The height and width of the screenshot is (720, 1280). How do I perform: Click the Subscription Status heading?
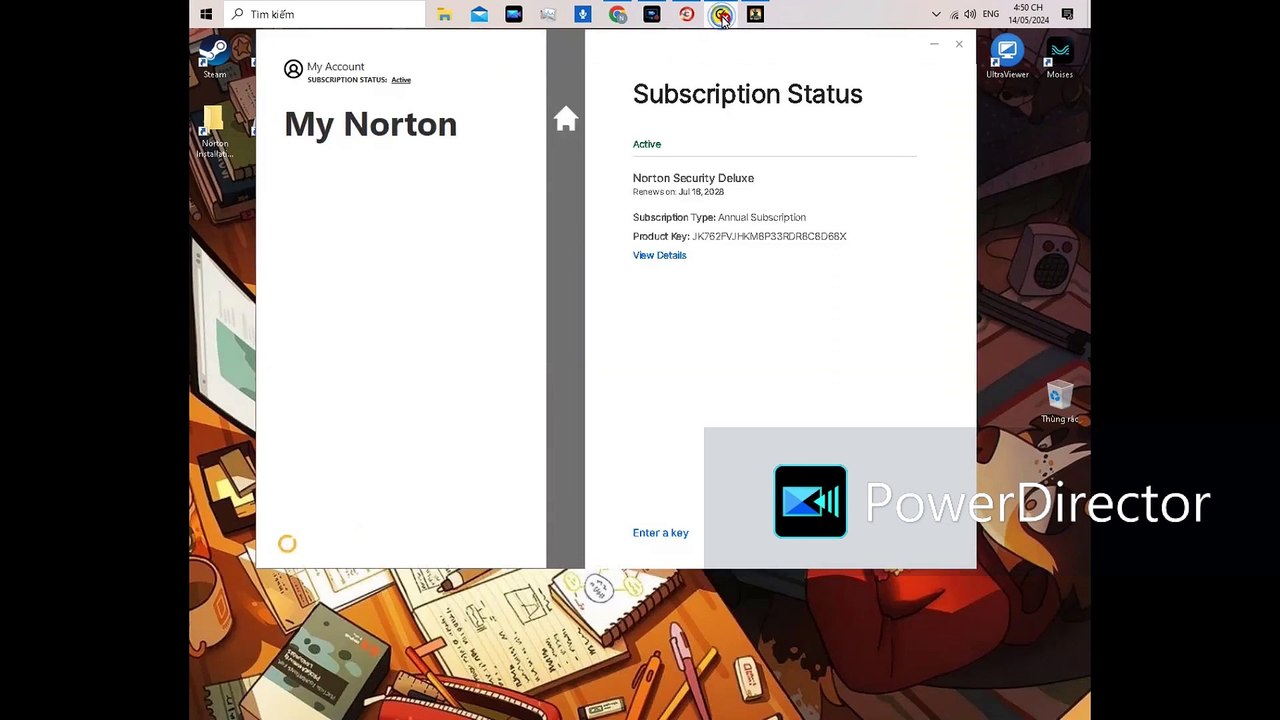747,94
